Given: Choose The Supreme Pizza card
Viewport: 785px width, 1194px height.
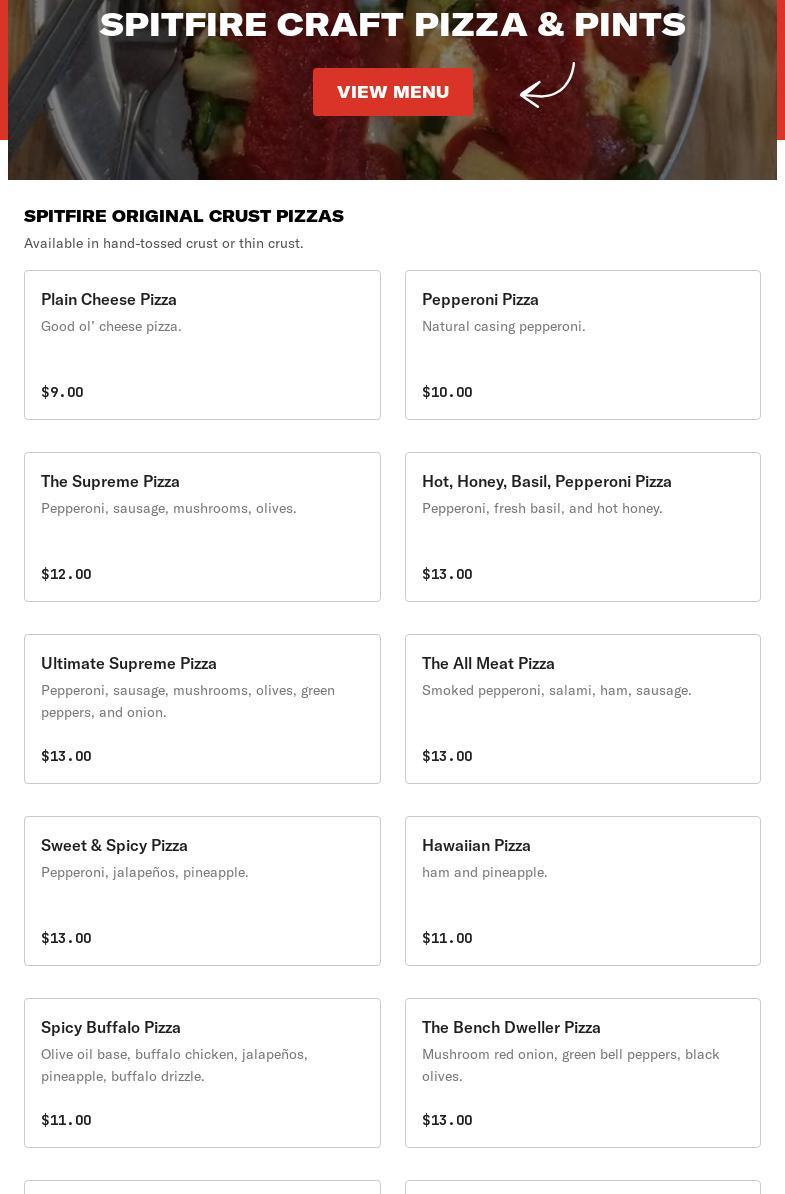Looking at the screenshot, I should (x=202, y=527).
